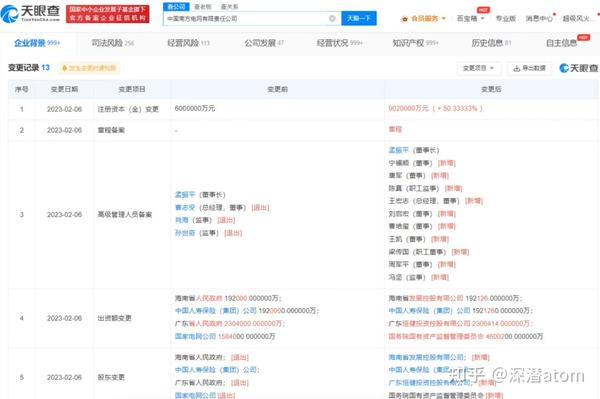Click the red 官方备案企业征信机构 banner
The image size is (600, 399).
(x=108, y=14)
